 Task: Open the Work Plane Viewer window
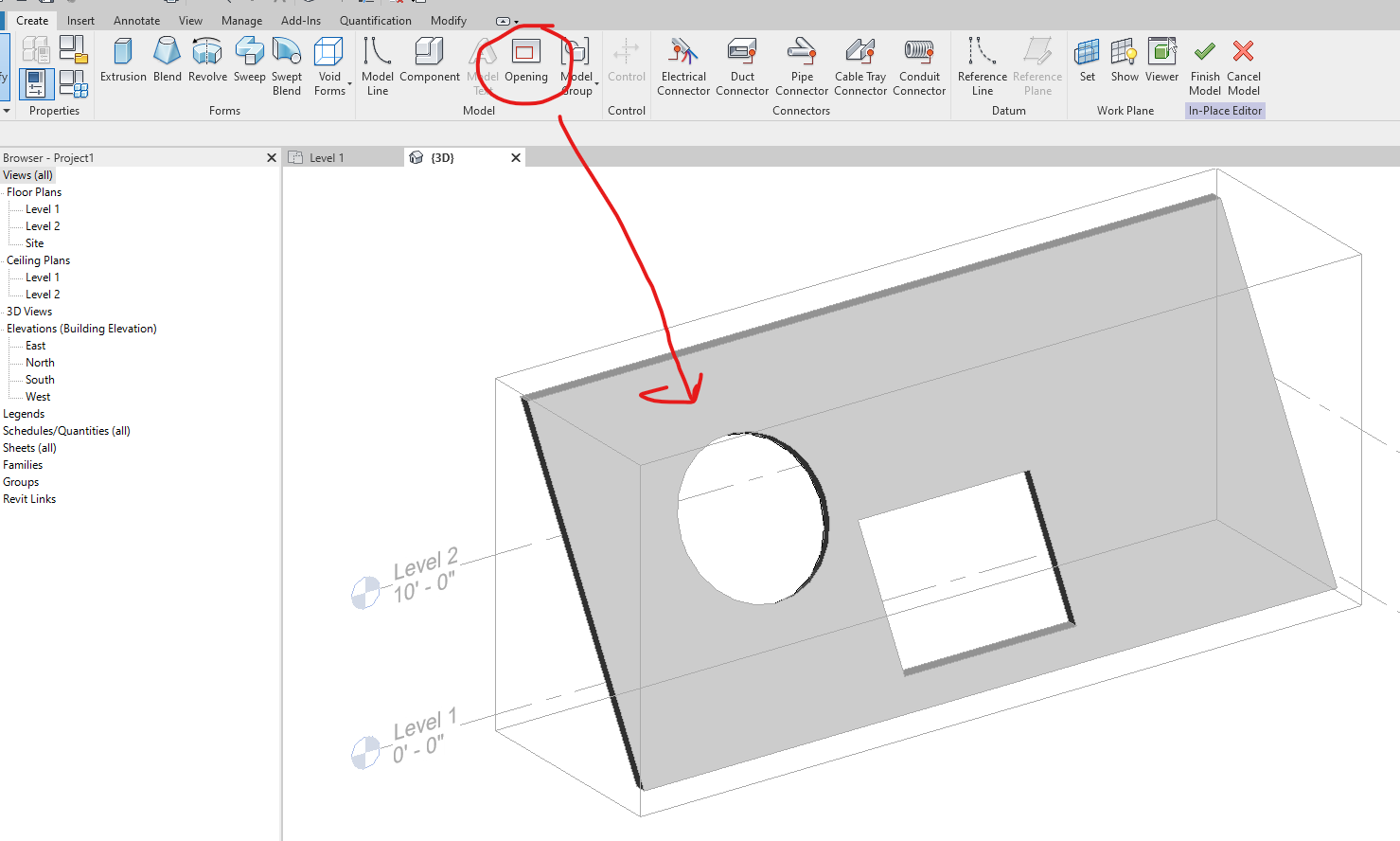pyautogui.click(x=1161, y=63)
